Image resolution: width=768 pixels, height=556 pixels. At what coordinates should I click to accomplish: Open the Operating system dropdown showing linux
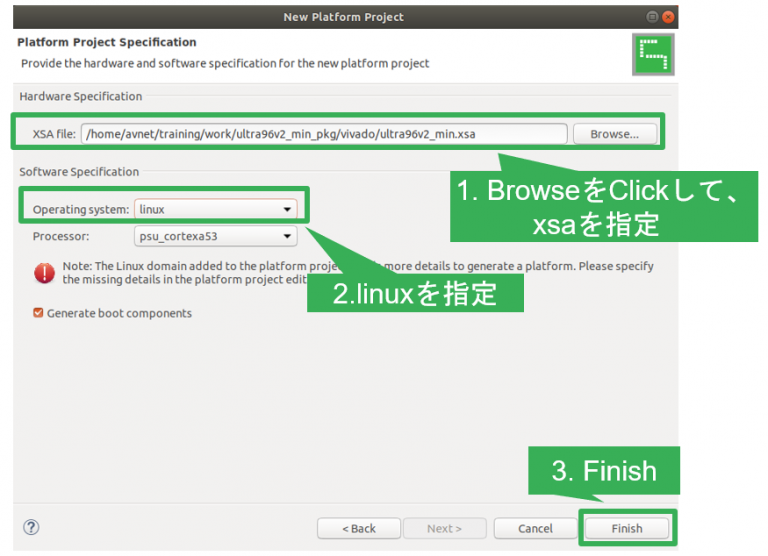pos(216,209)
